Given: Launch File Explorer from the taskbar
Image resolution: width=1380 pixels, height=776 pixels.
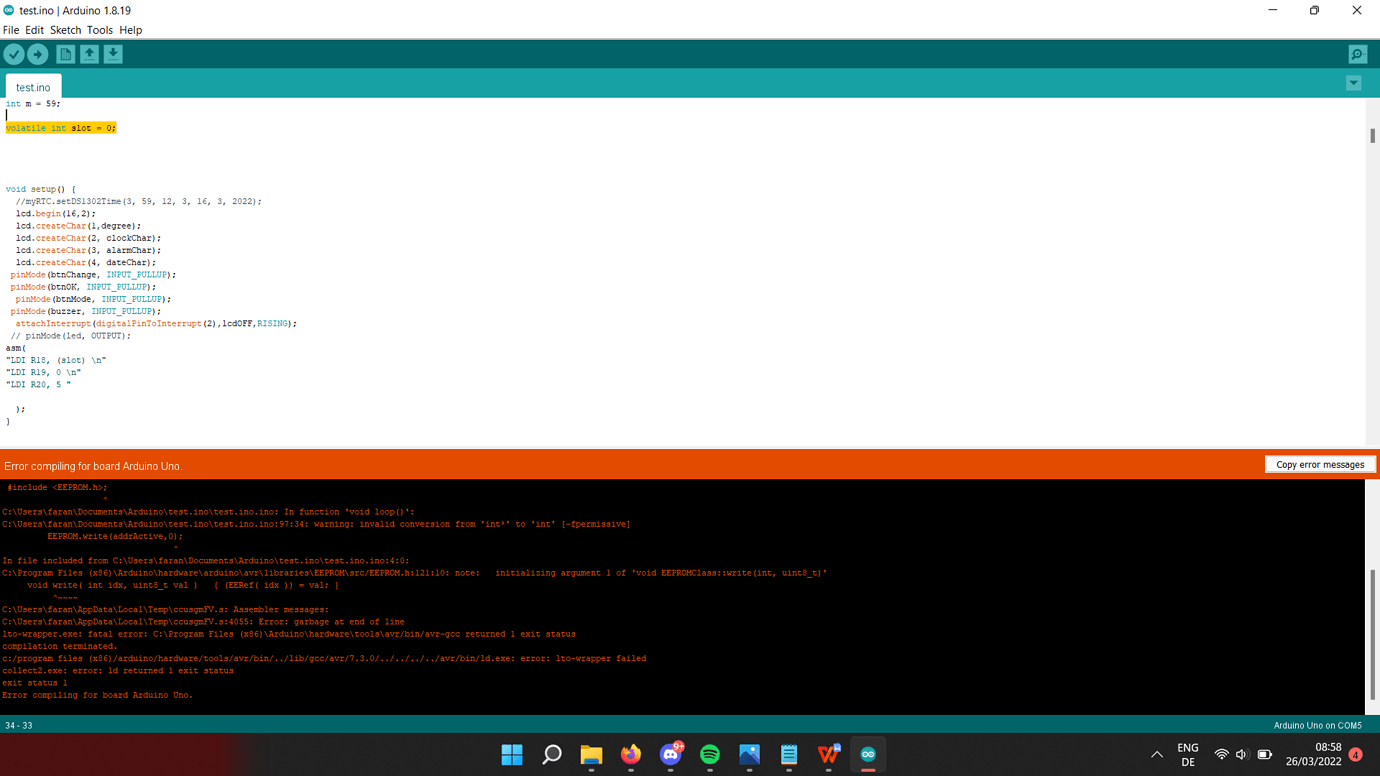Looking at the screenshot, I should 591,755.
